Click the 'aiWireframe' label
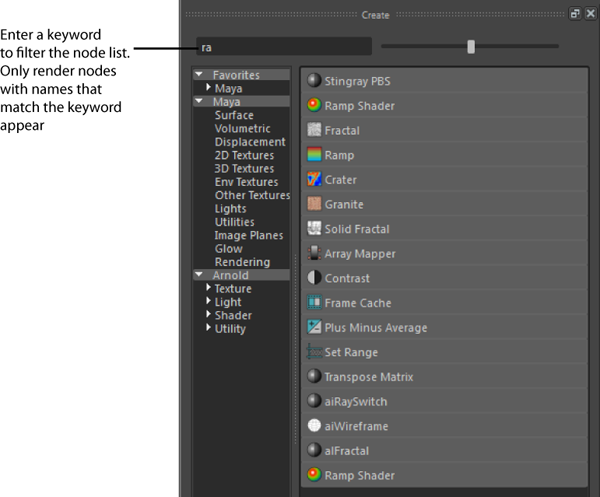 coord(356,426)
